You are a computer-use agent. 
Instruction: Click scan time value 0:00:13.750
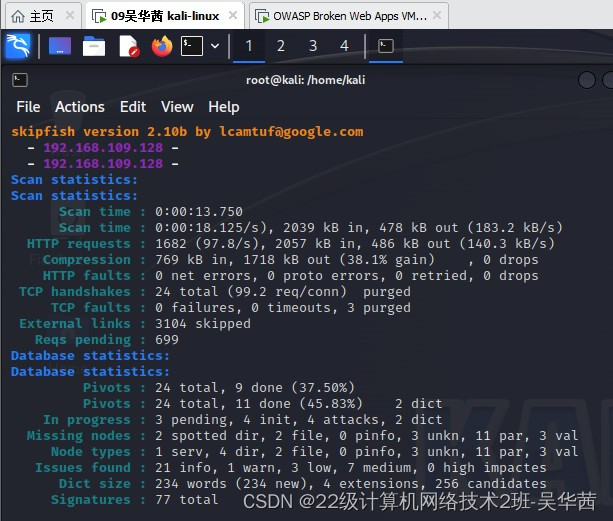point(199,211)
